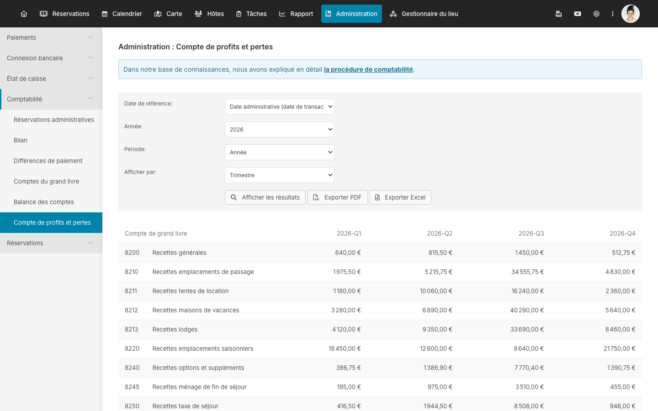Image resolution: width=658 pixels, height=411 pixels.
Task: Click account code 8200
Action: click(132, 253)
